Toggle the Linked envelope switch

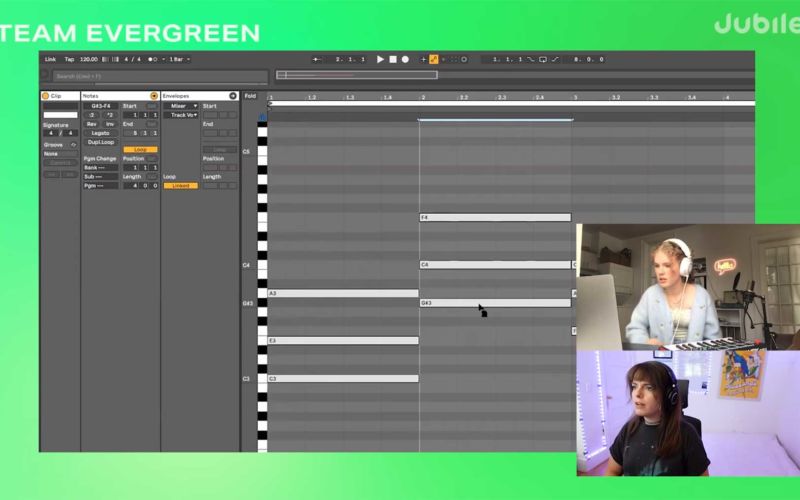pyautogui.click(x=180, y=186)
